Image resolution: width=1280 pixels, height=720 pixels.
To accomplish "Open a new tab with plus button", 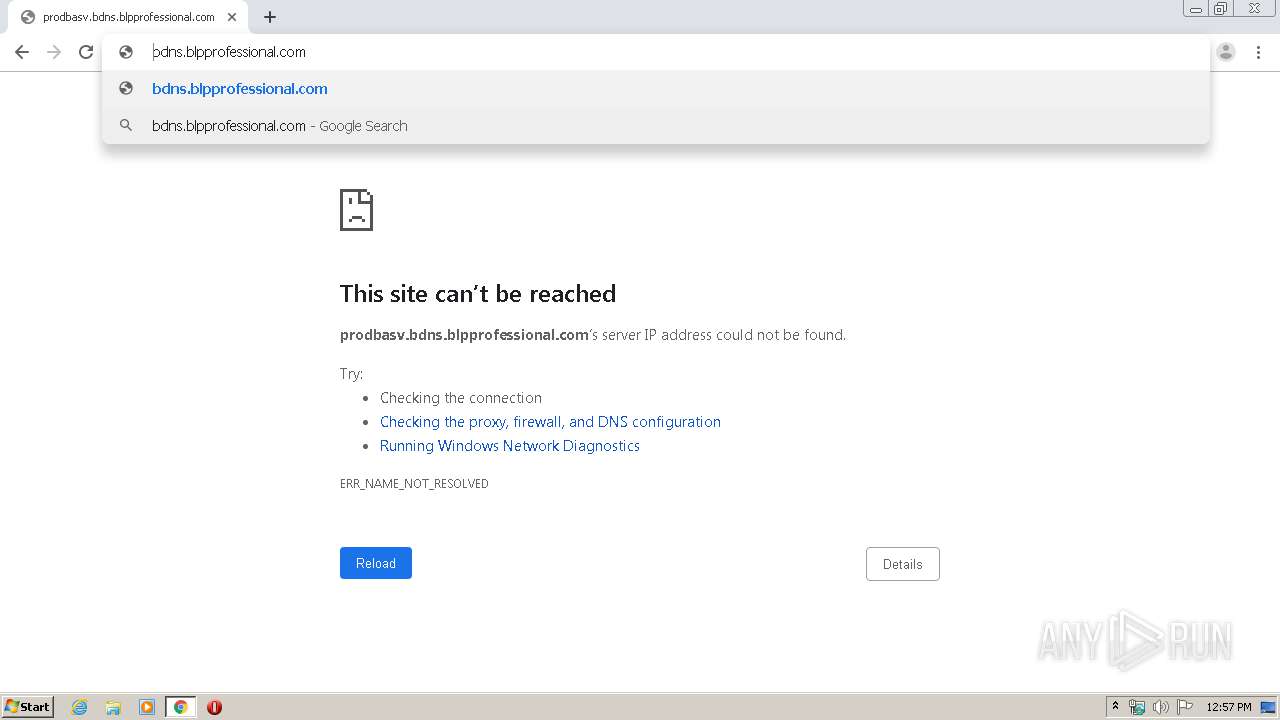I will pyautogui.click(x=270, y=17).
